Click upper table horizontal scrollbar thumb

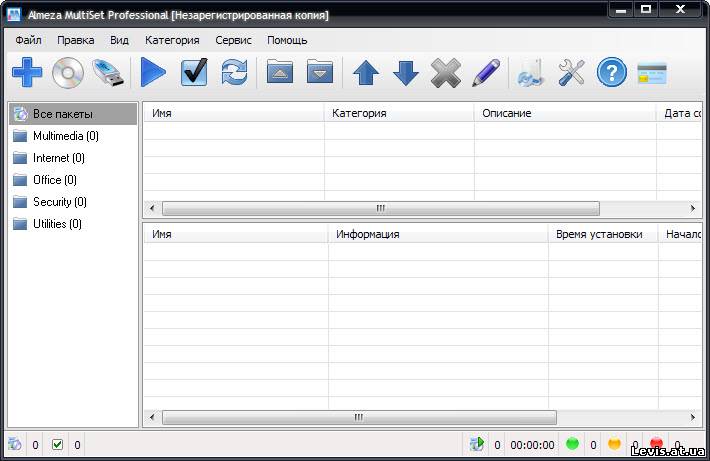point(381,208)
